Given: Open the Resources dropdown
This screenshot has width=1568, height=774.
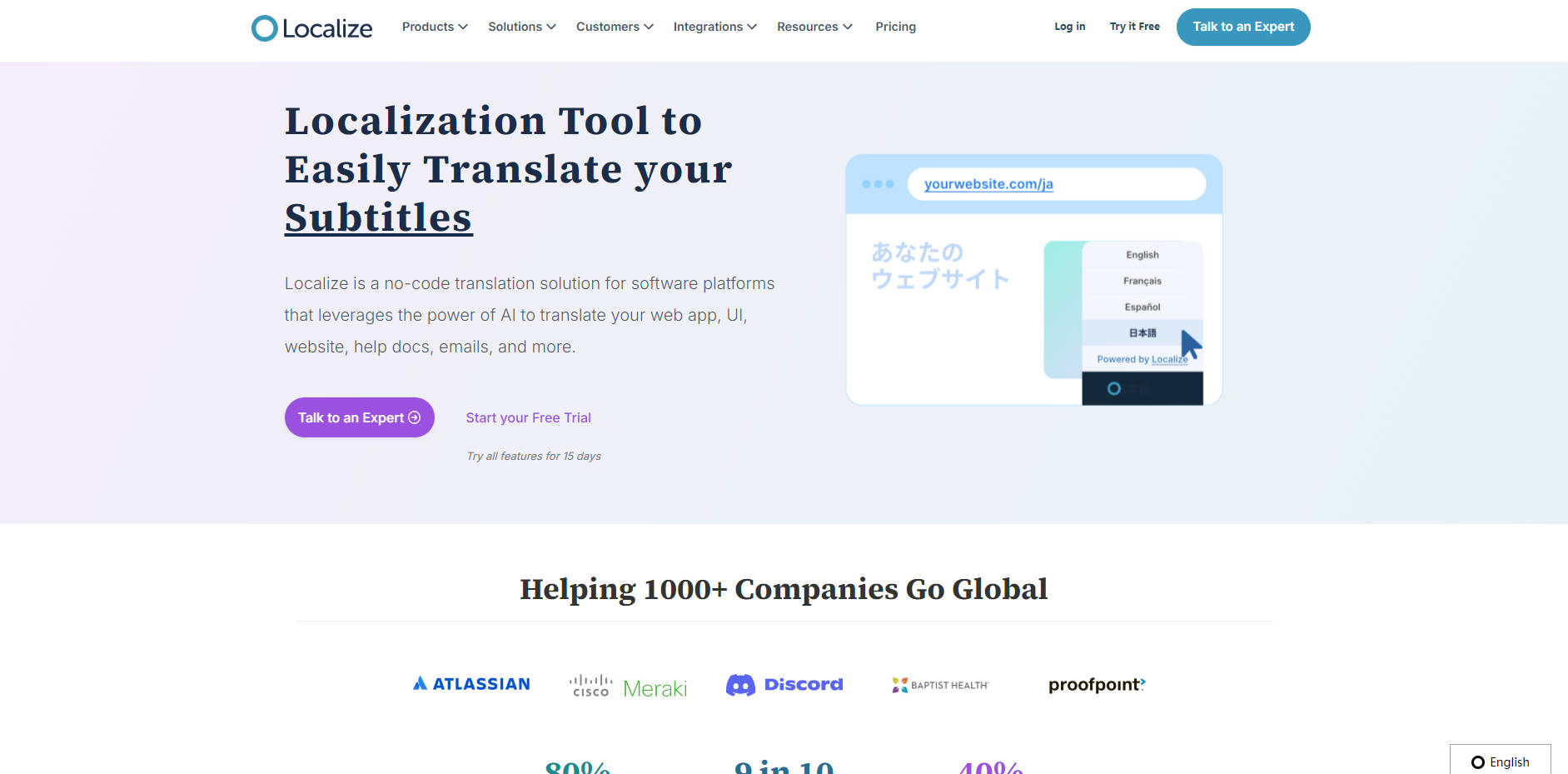Looking at the screenshot, I should pyautogui.click(x=814, y=27).
